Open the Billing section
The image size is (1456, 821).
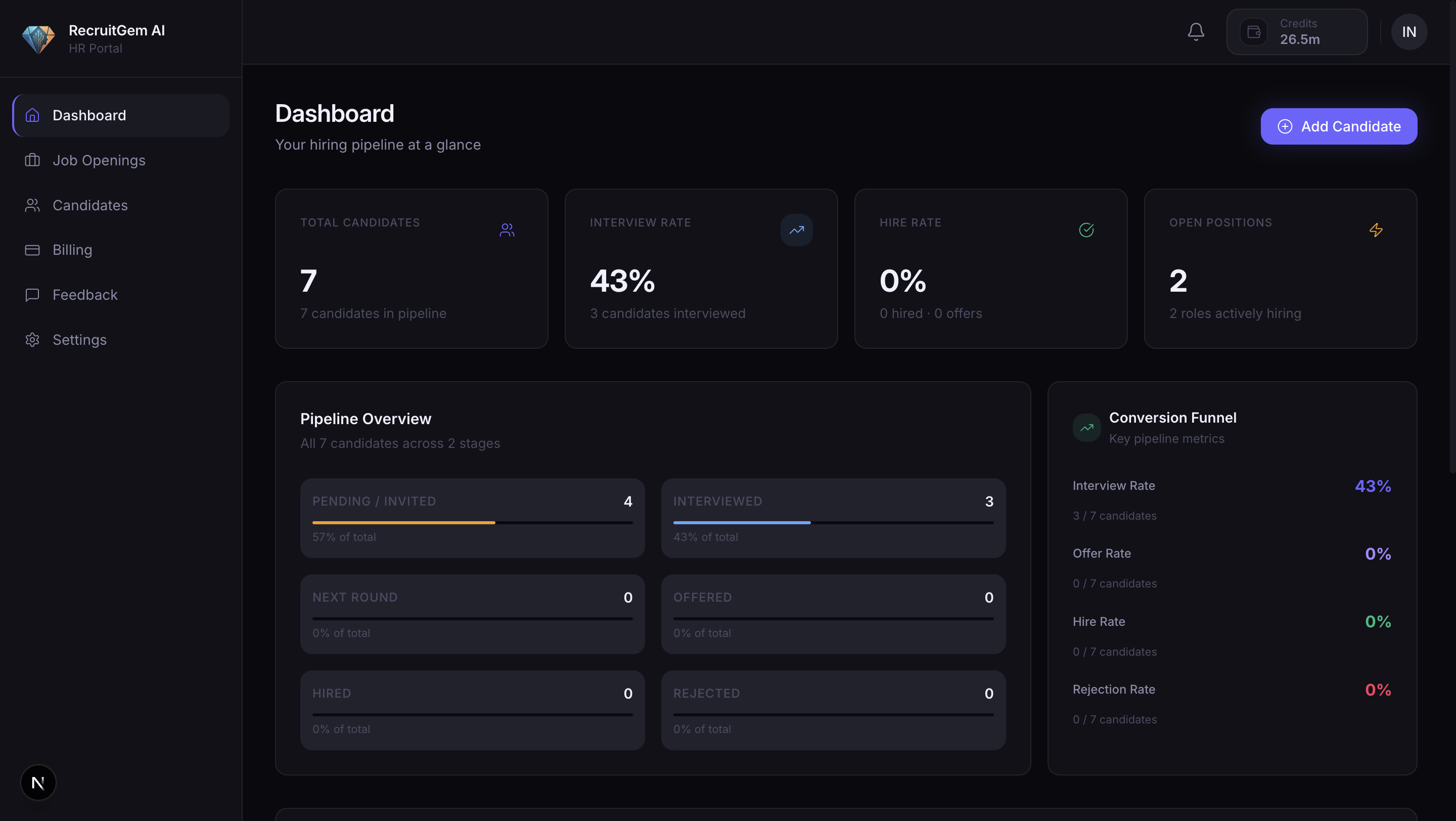coord(72,250)
